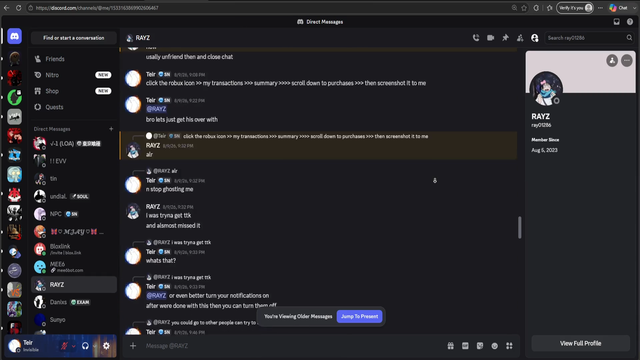Click View Full Profile button
The width and height of the screenshot is (640, 360).
click(580, 343)
